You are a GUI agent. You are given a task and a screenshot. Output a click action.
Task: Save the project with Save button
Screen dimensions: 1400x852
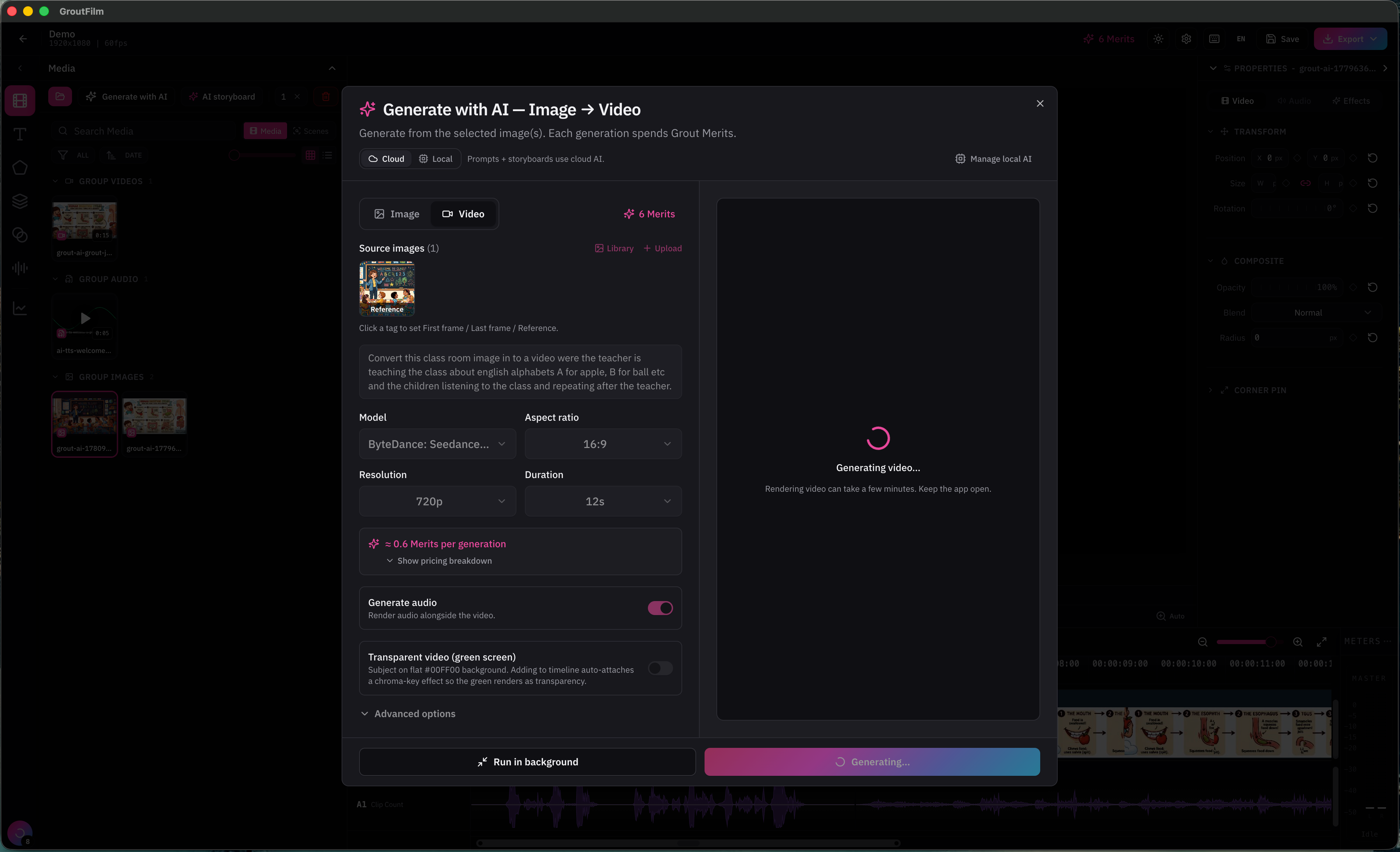pos(1283,39)
